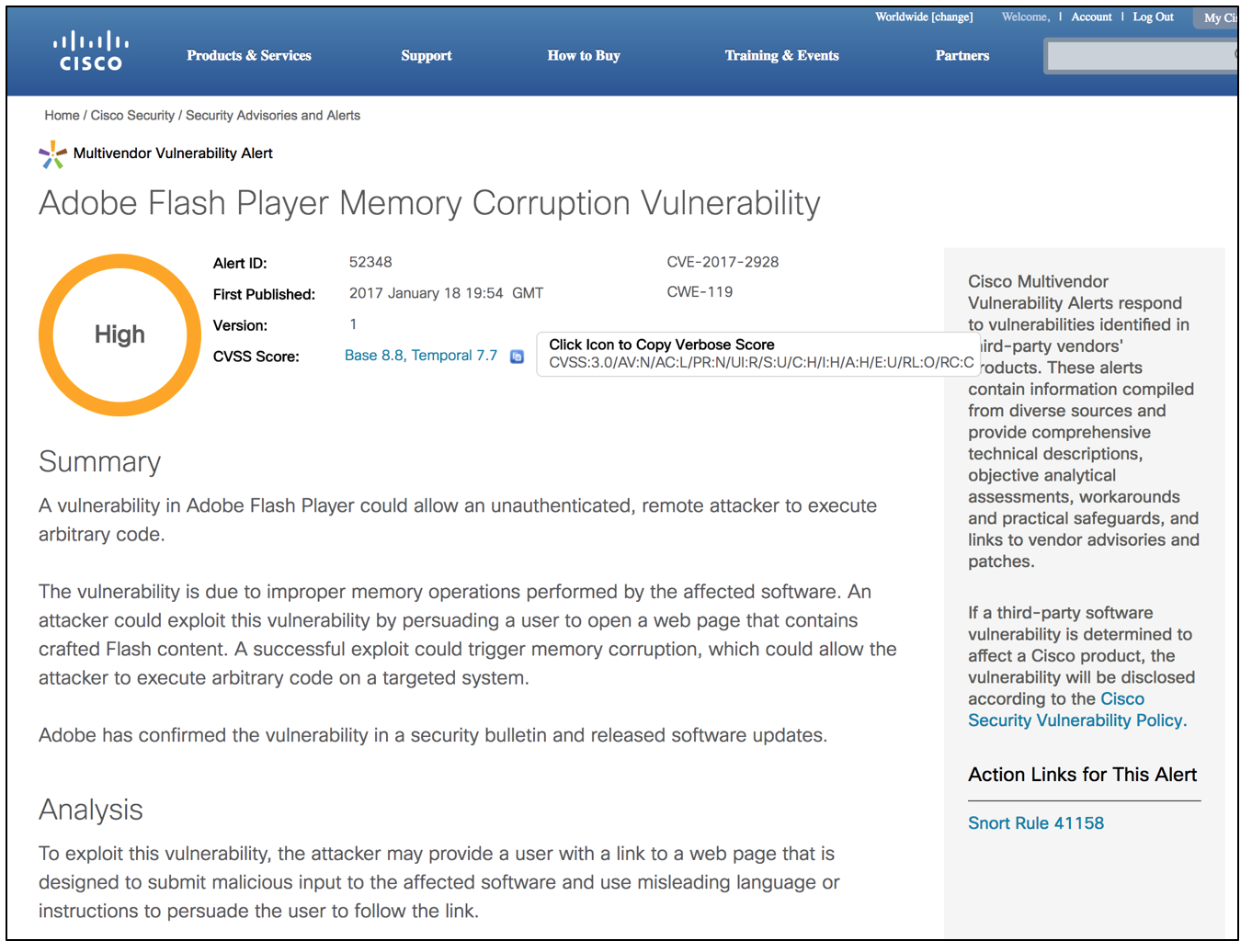Click the Cisco logo in the header
The image size is (1252, 952).
pos(90,51)
